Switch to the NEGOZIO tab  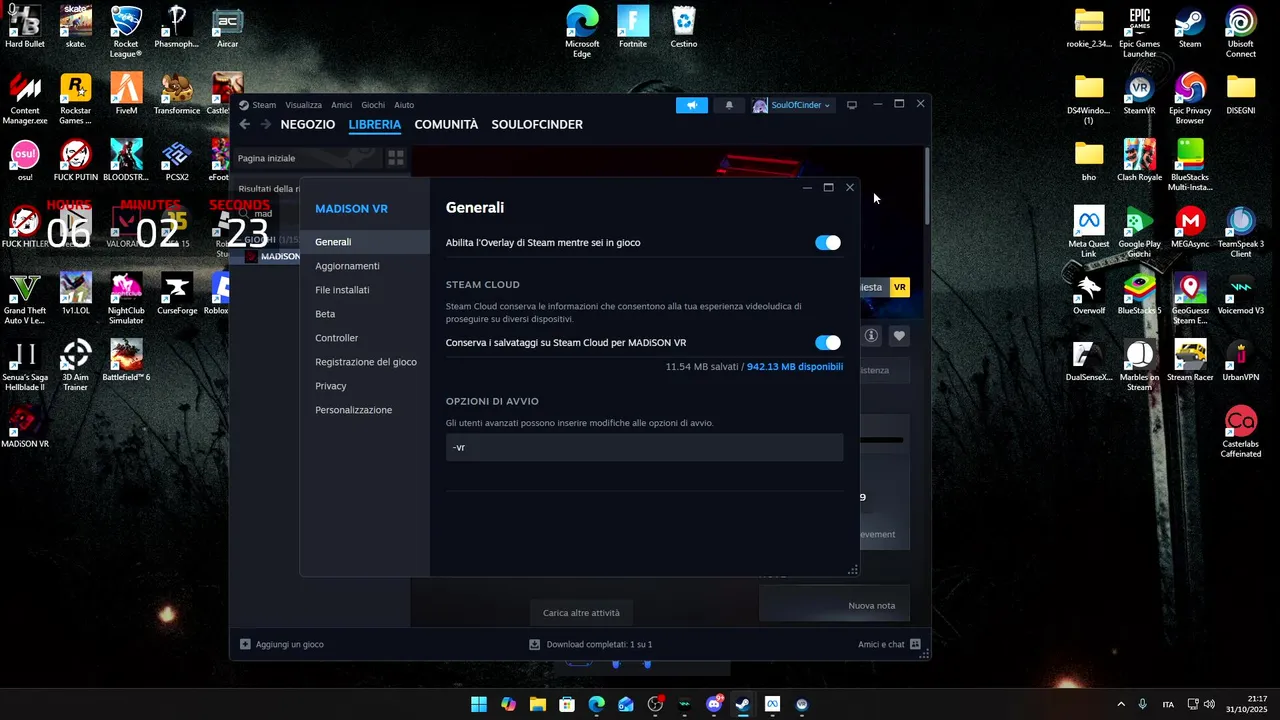308,125
